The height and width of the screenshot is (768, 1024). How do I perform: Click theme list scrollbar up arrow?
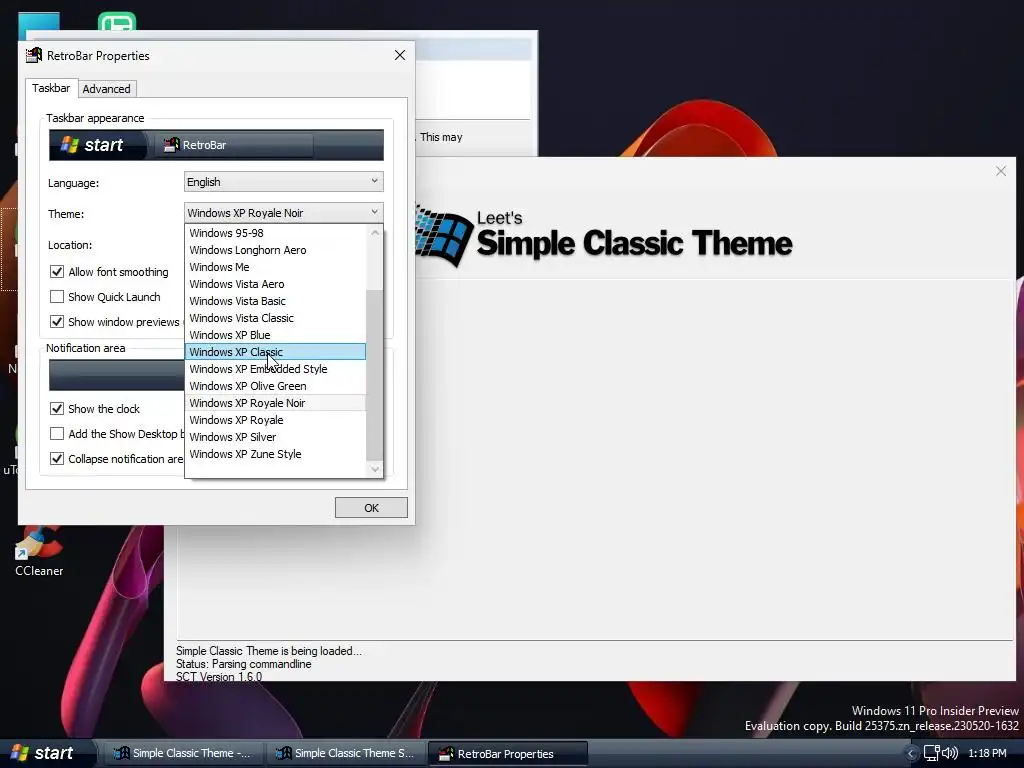(x=375, y=232)
